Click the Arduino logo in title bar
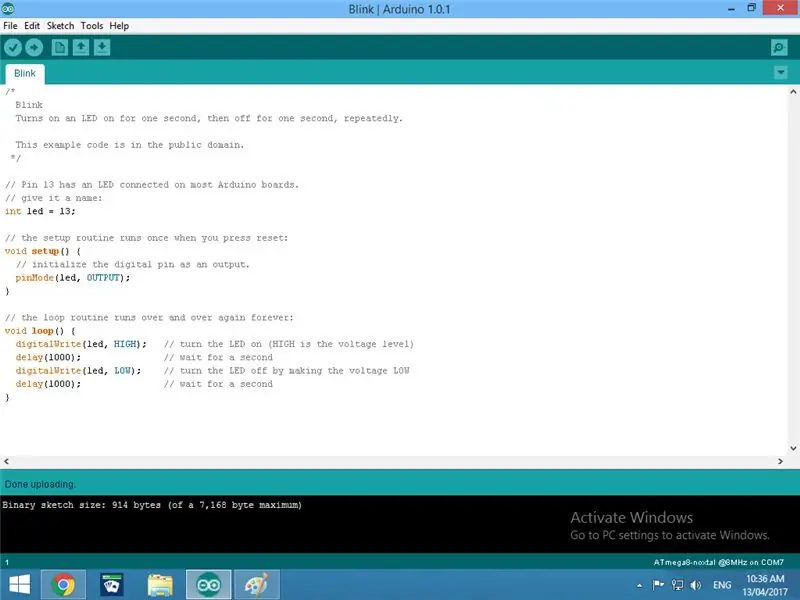 [x=8, y=9]
